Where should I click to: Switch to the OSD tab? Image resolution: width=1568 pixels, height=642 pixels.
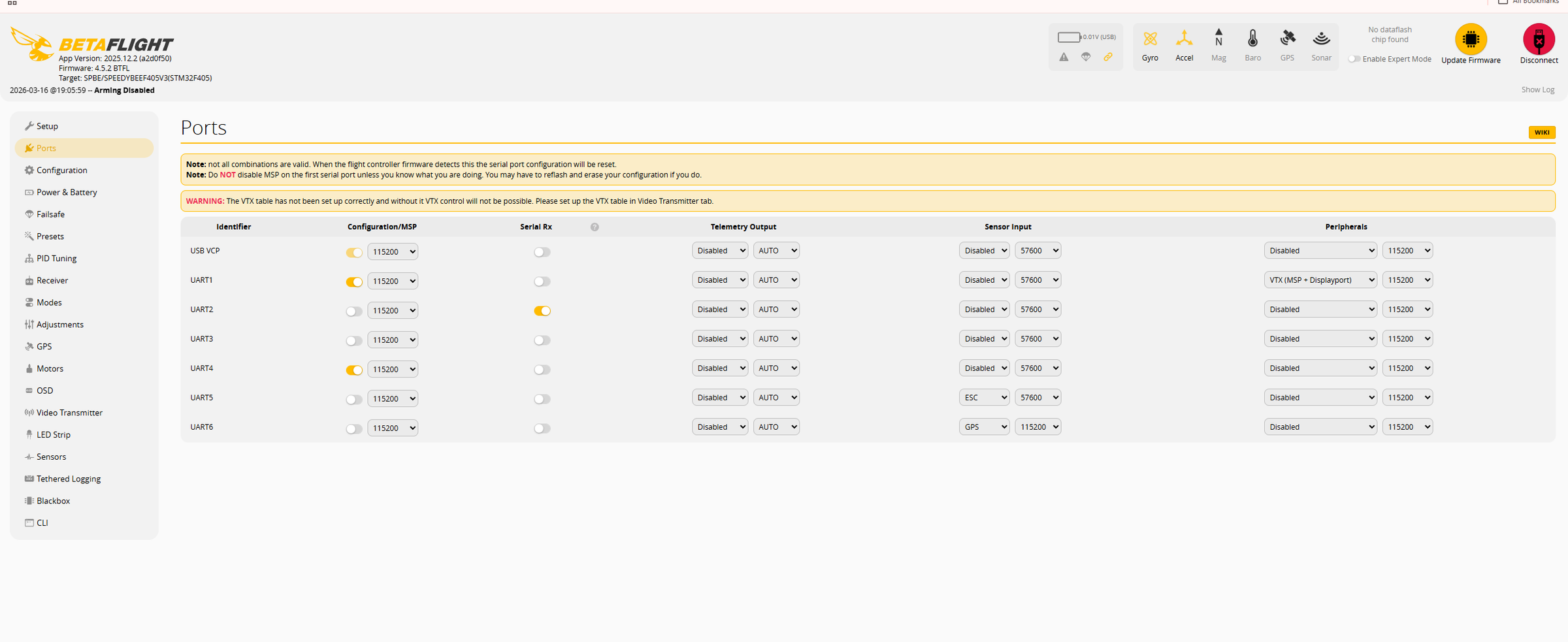pyautogui.click(x=44, y=391)
